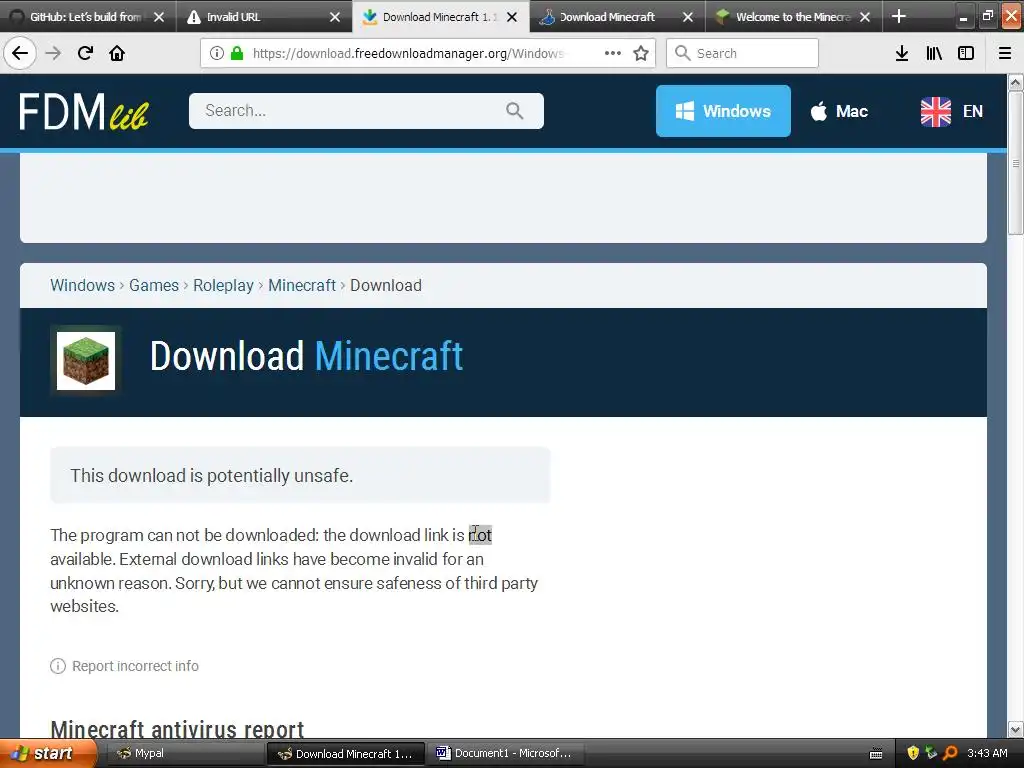Click the security shield tray icon

[913, 753]
